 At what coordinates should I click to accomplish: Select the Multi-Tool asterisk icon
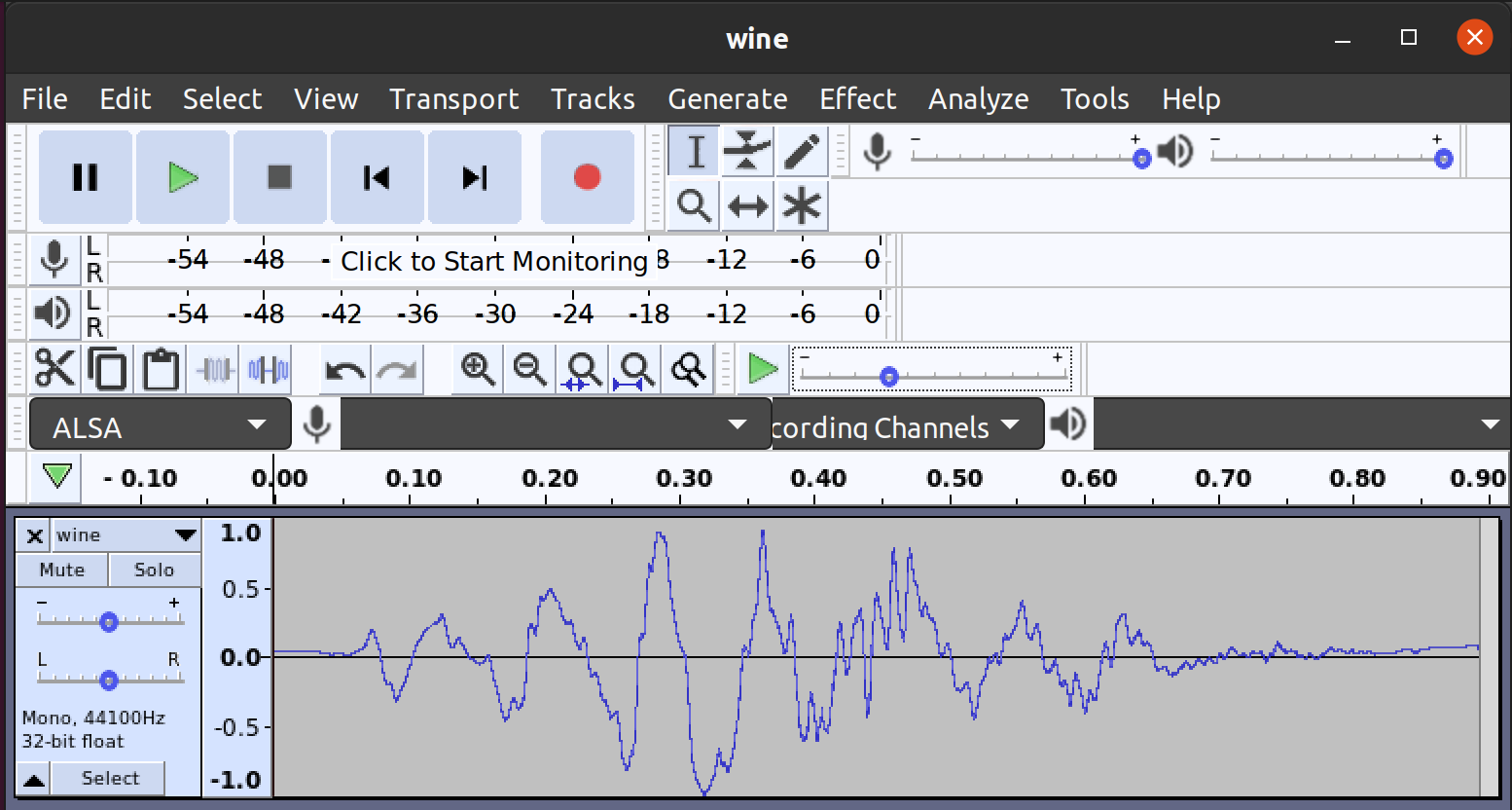point(801,206)
